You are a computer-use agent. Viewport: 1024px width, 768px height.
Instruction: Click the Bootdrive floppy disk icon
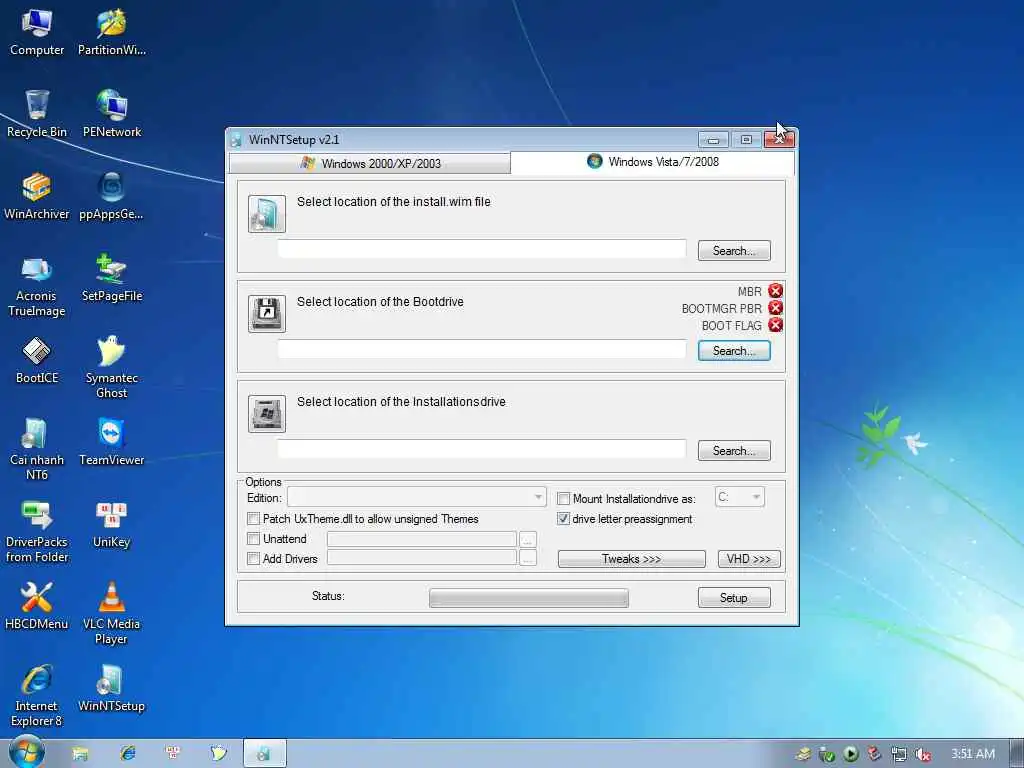(266, 313)
